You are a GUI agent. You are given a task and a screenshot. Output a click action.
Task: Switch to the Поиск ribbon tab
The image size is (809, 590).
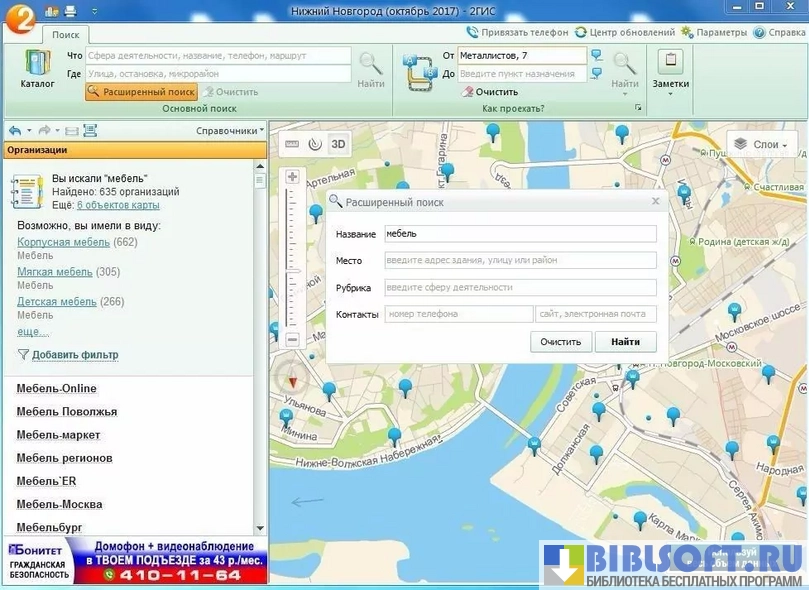(x=66, y=34)
